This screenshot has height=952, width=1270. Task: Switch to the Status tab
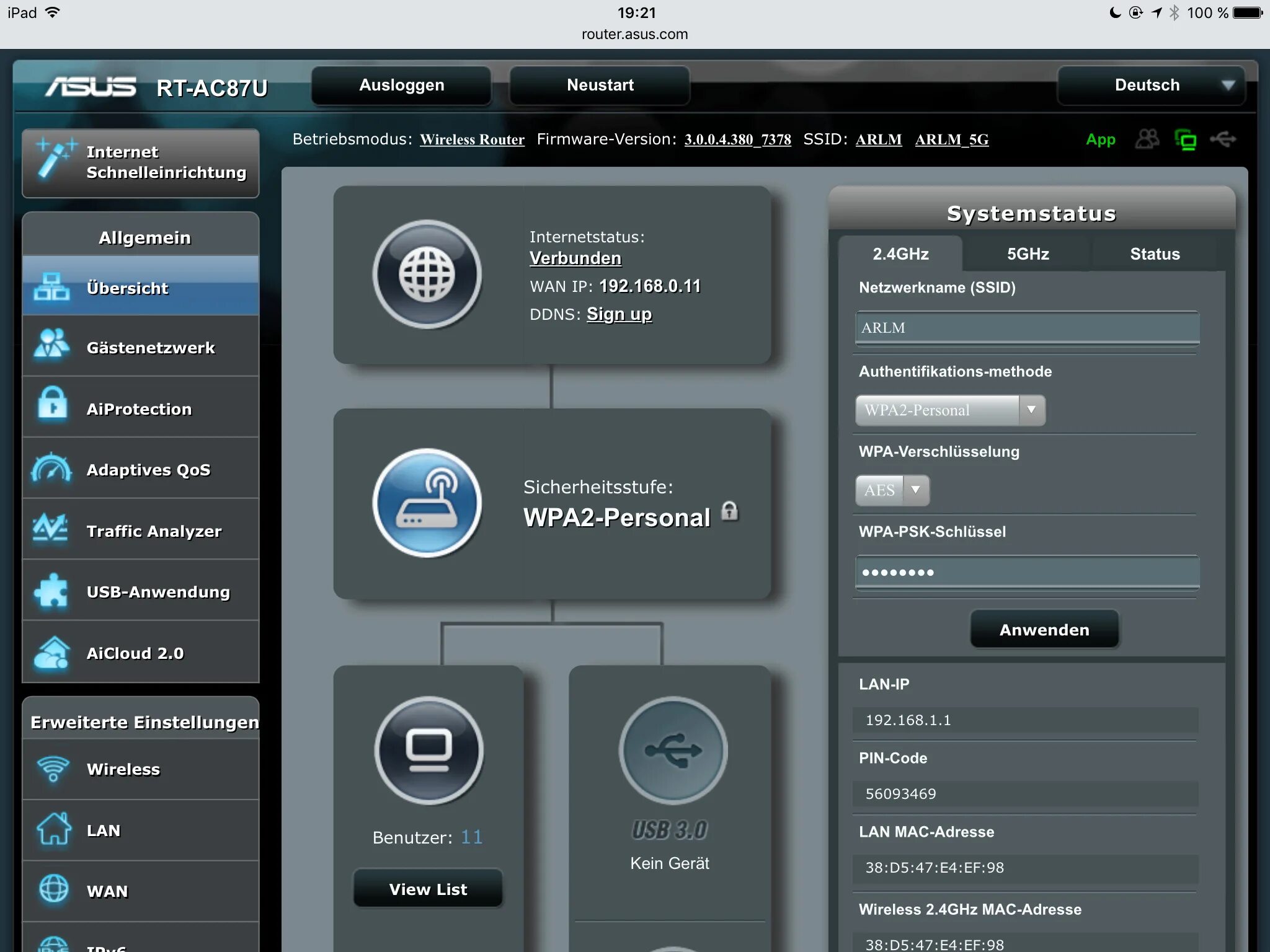(x=1155, y=253)
